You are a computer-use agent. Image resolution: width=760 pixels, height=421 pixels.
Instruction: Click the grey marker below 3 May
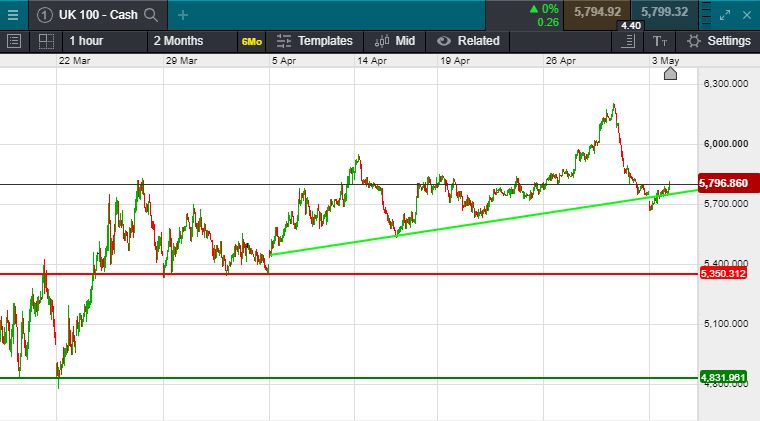[670, 73]
